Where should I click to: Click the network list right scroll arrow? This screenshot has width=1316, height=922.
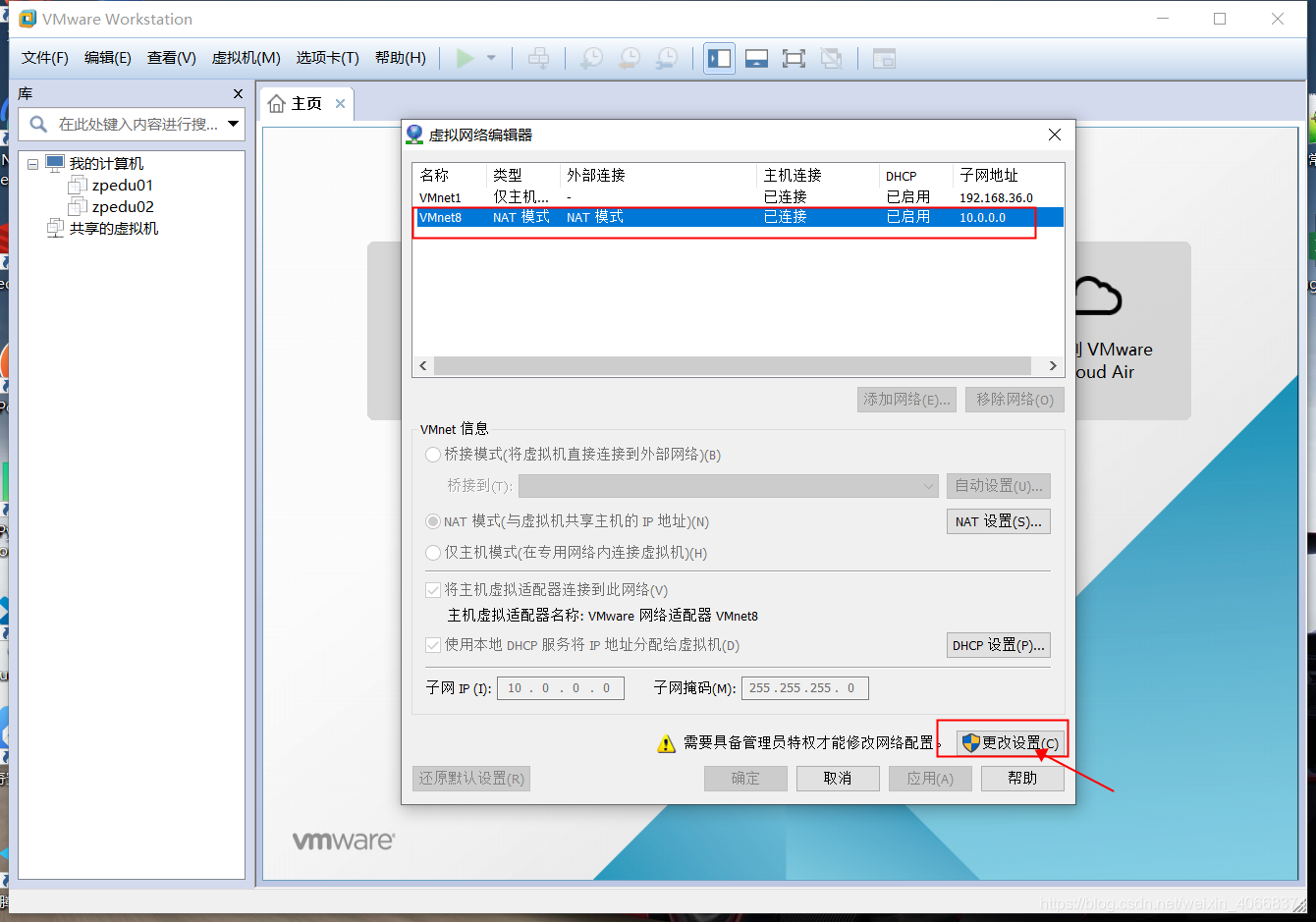point(1053,366)
